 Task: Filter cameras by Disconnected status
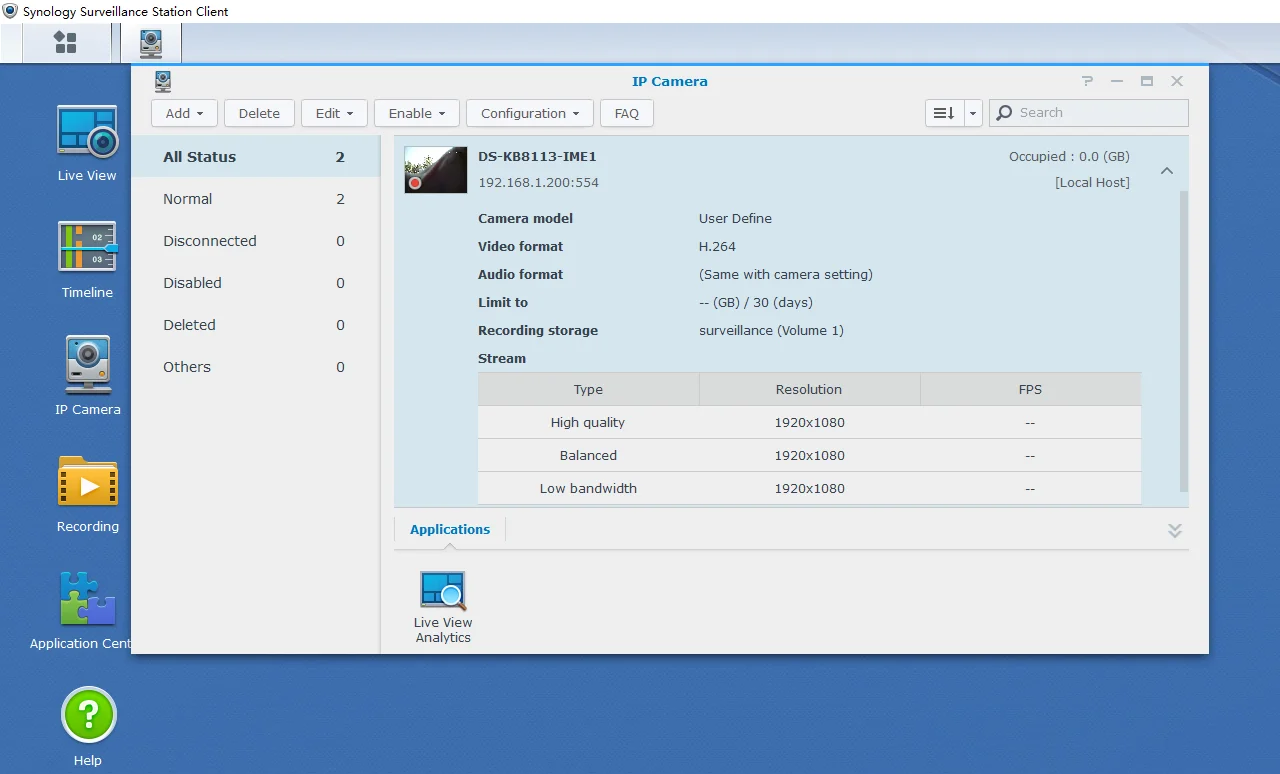[255, 241]
